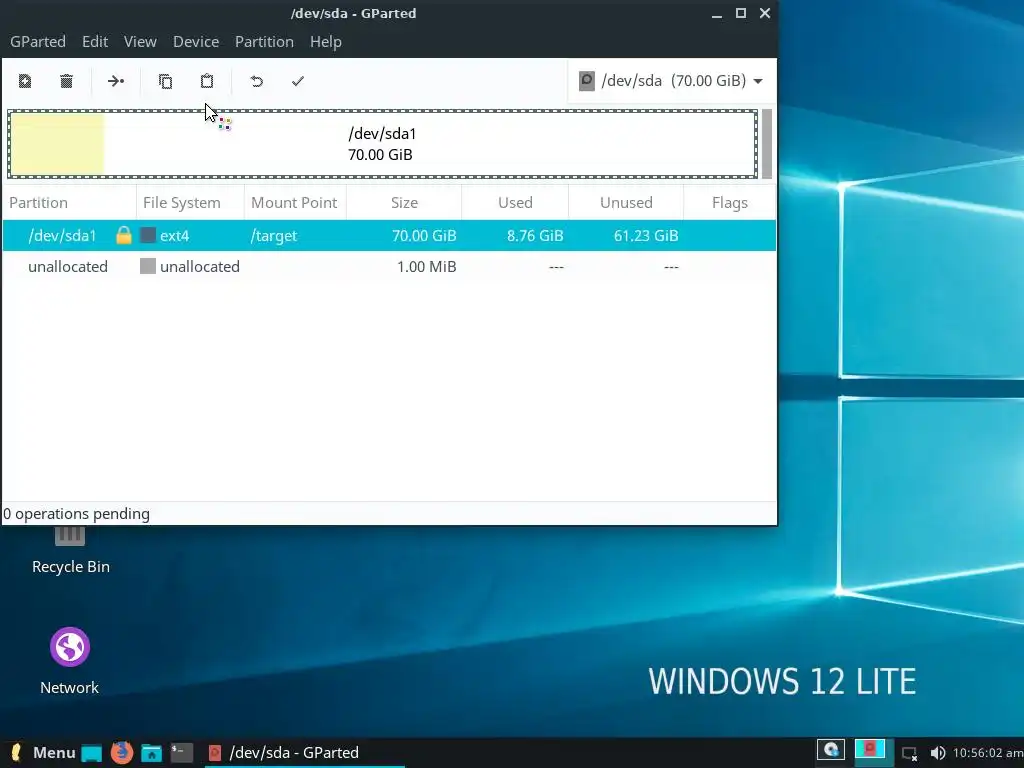Open the Recycle Bin desktop icon

[71, 550]
